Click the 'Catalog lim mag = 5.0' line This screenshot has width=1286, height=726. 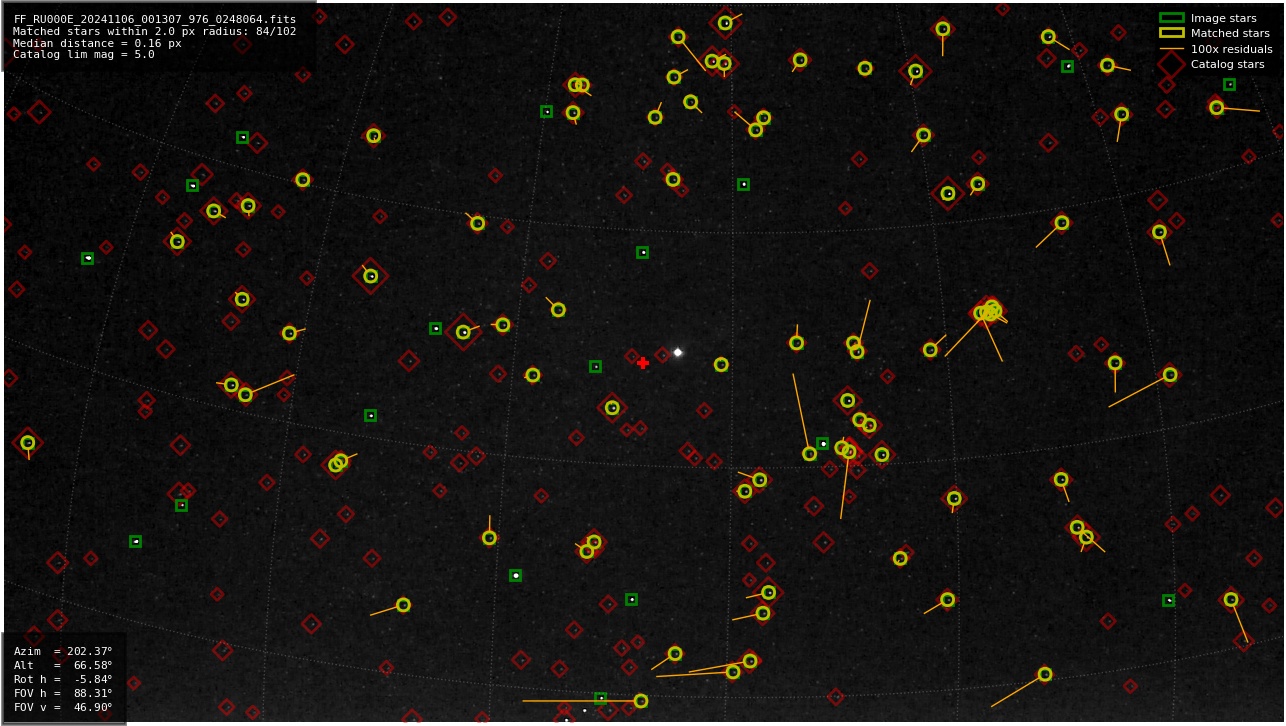pos(84,55)
